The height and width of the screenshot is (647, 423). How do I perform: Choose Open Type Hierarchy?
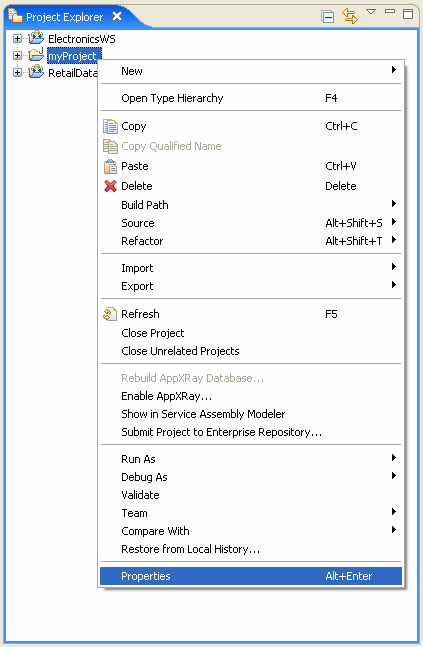(x=251, y=98)
